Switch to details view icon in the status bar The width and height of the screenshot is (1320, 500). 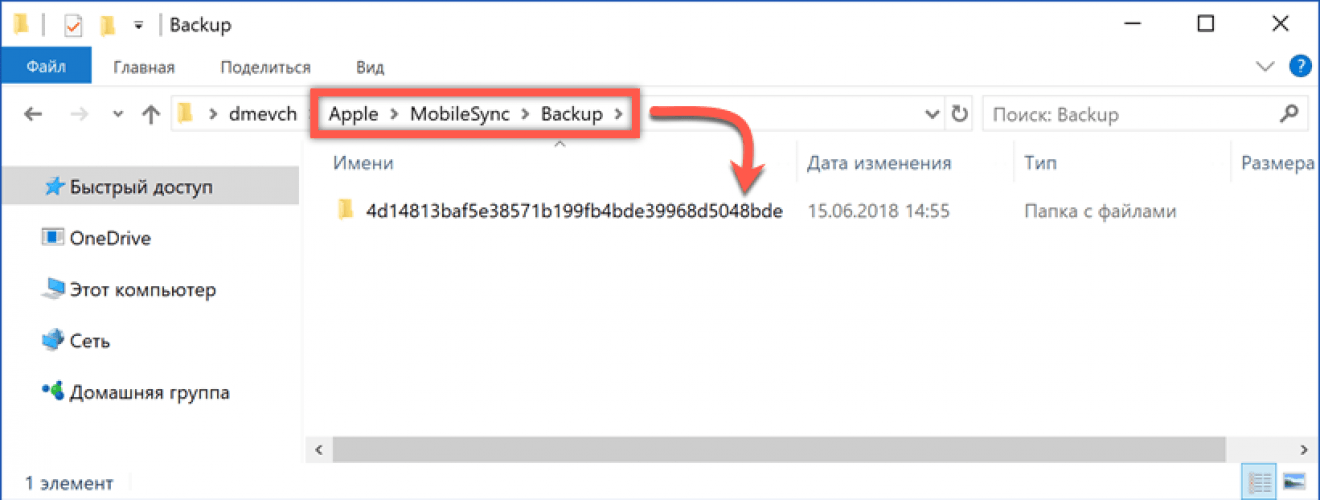coord(1256,482)
